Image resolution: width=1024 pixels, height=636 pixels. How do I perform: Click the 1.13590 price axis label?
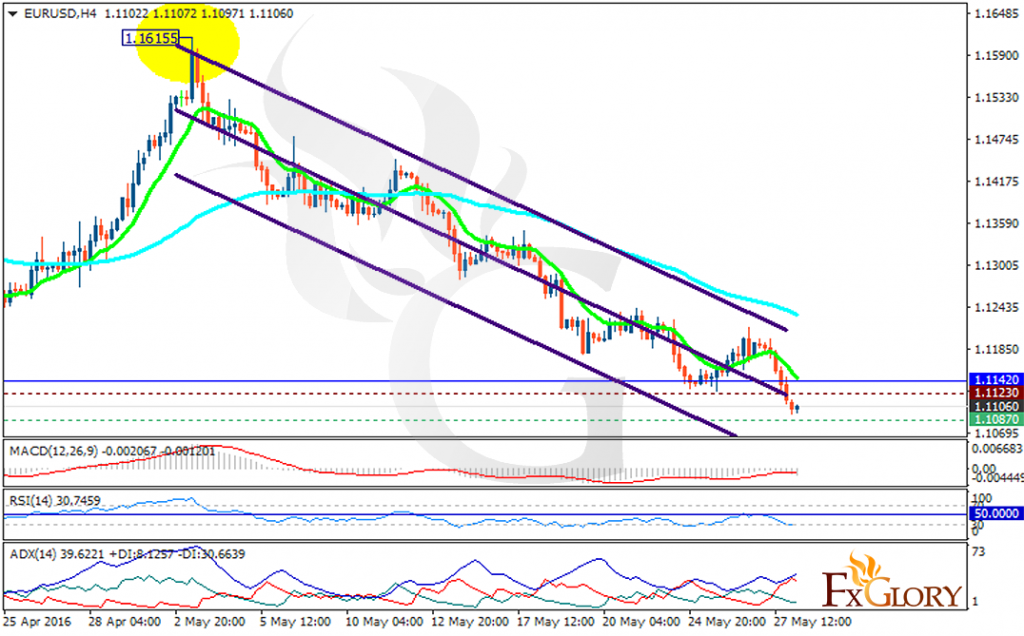click(x=997, y=223)
